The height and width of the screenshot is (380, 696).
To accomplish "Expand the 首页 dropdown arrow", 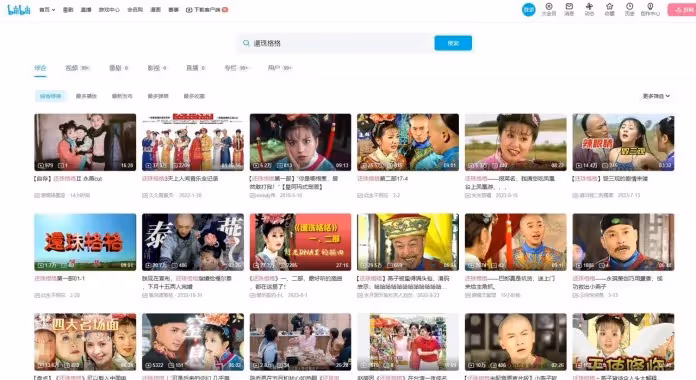I will coord(53,10).
